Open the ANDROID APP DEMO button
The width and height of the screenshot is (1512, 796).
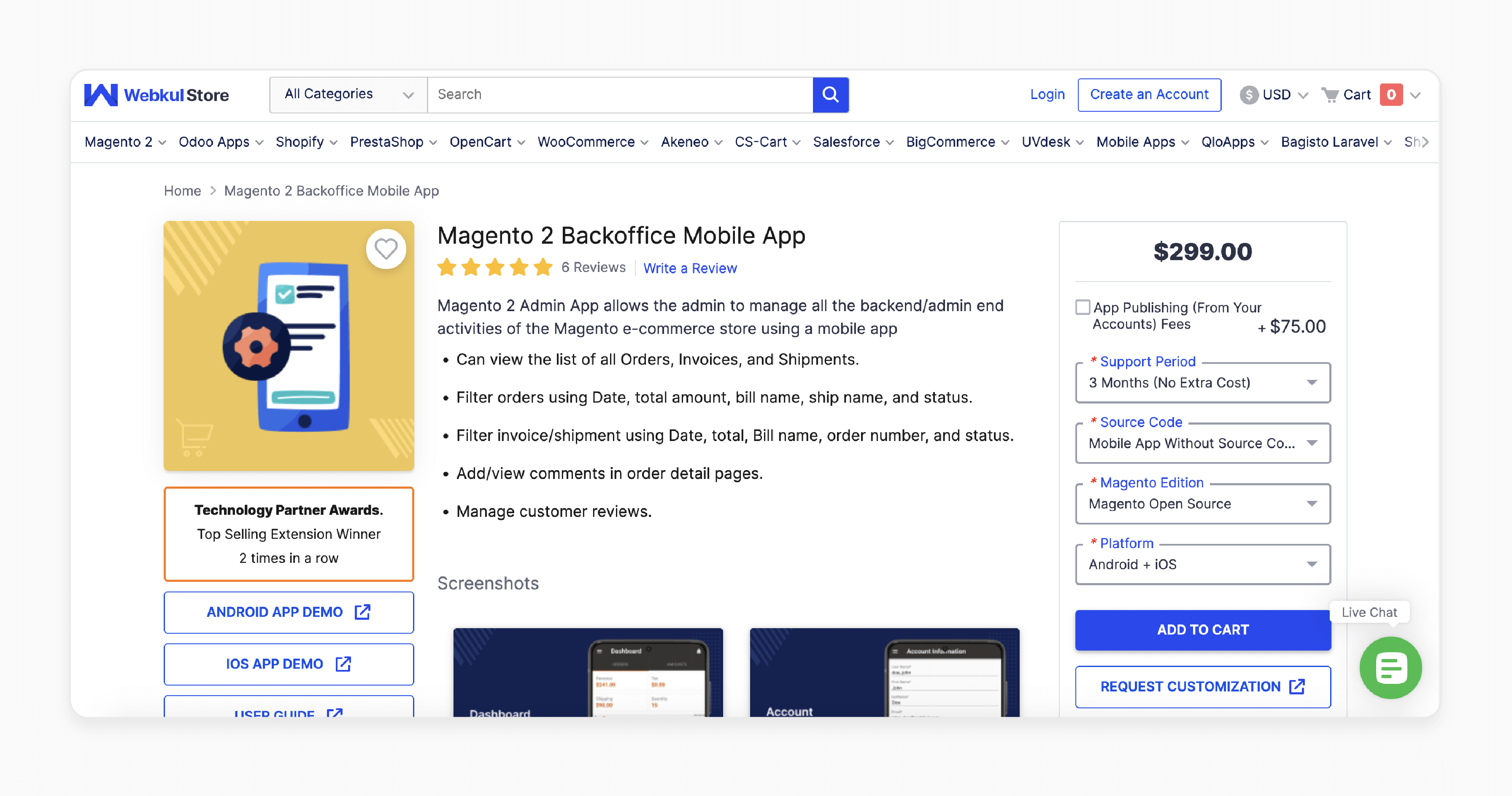tap(289, 612)
